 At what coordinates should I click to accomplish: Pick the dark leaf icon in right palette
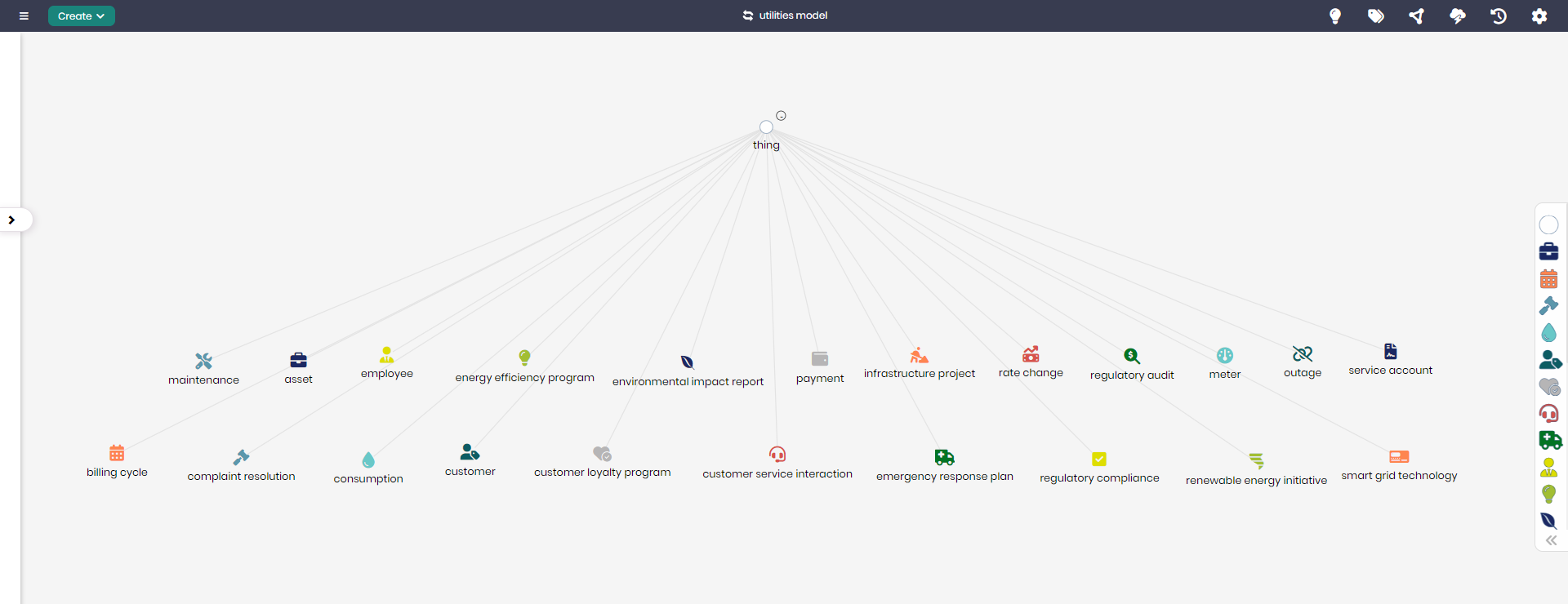(x=1548, y=521)
